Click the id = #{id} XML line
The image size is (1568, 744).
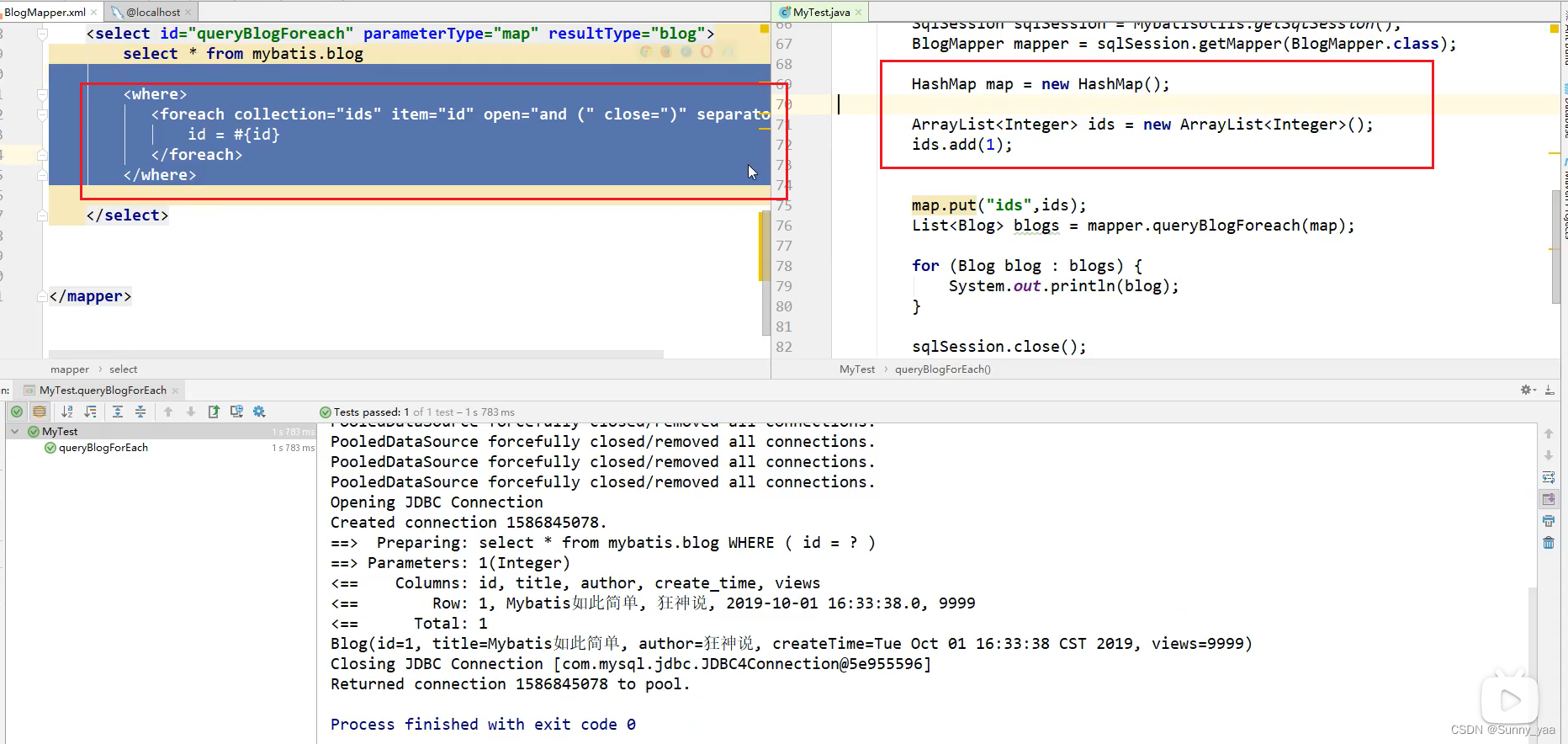(x=234, y=135)
